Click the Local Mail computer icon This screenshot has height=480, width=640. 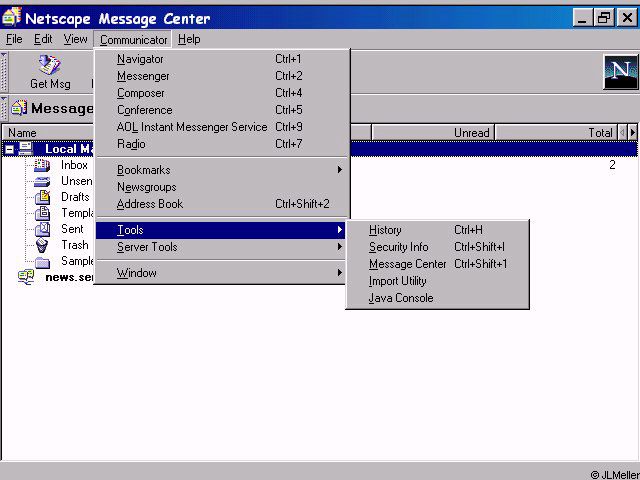click(26, 149)
